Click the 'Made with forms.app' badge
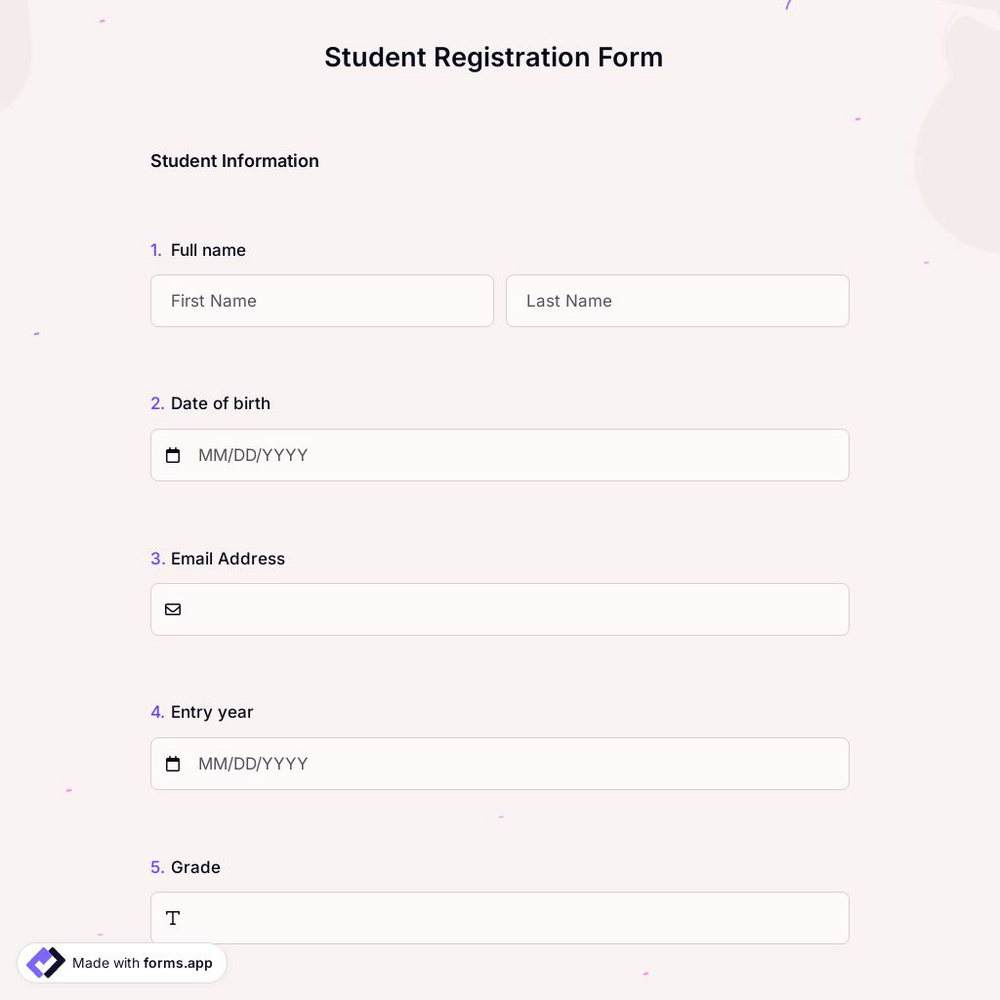1000x1000 pixels. pyautogui.click(x=121, y=961)
